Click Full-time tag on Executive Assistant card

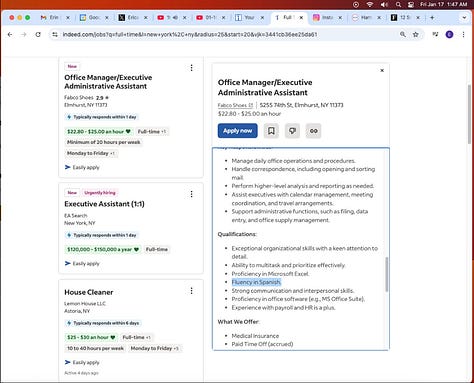pyautogui.click(x=157, y=249)
